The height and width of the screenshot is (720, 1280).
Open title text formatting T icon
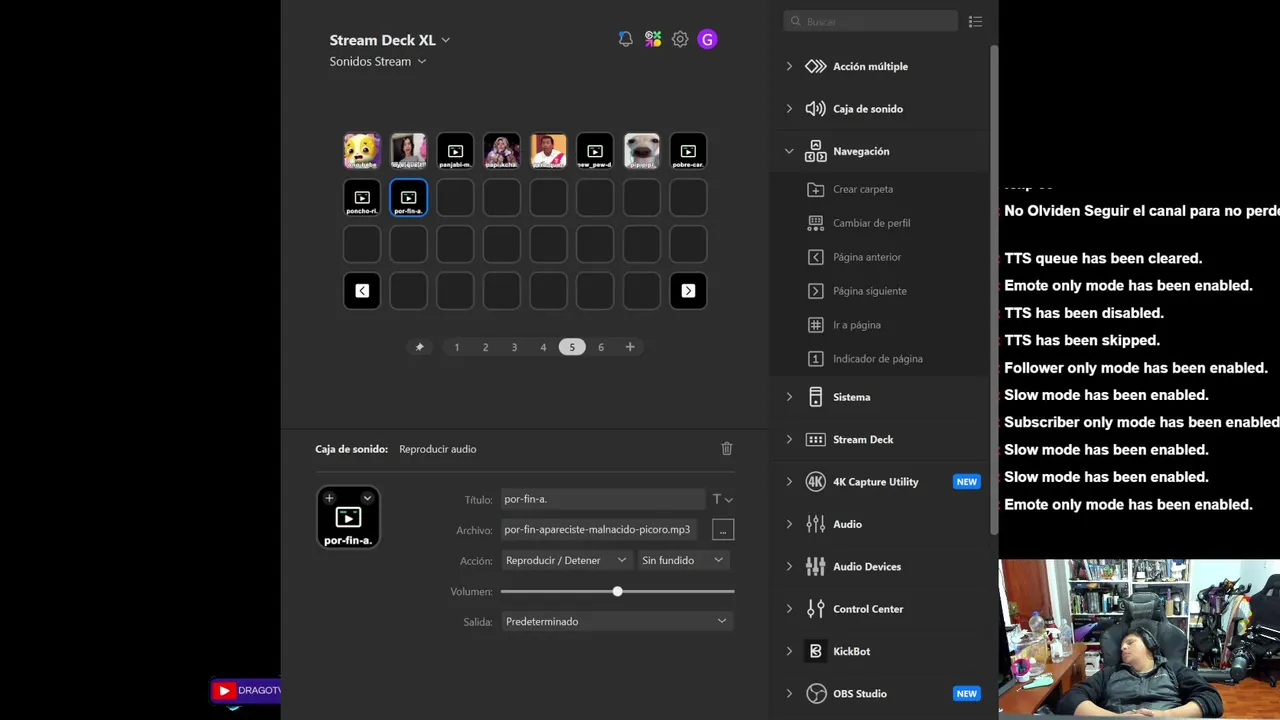coord(722,499)
